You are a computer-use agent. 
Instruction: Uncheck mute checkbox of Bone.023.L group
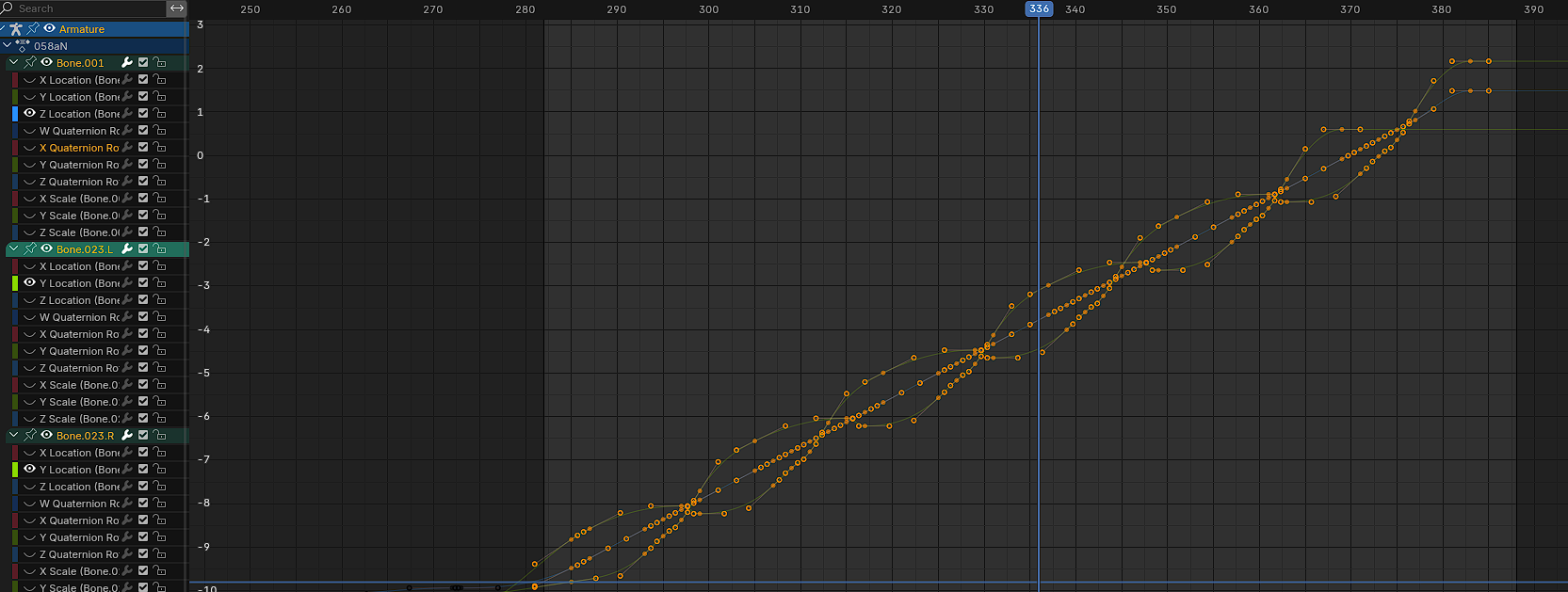[143, 249]
